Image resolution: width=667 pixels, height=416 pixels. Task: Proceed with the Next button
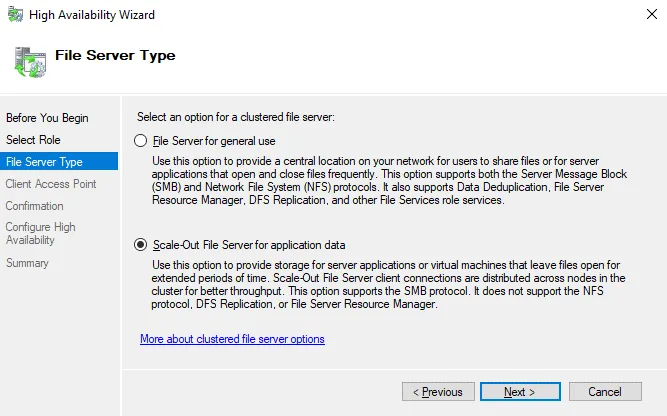coord(520,392)
